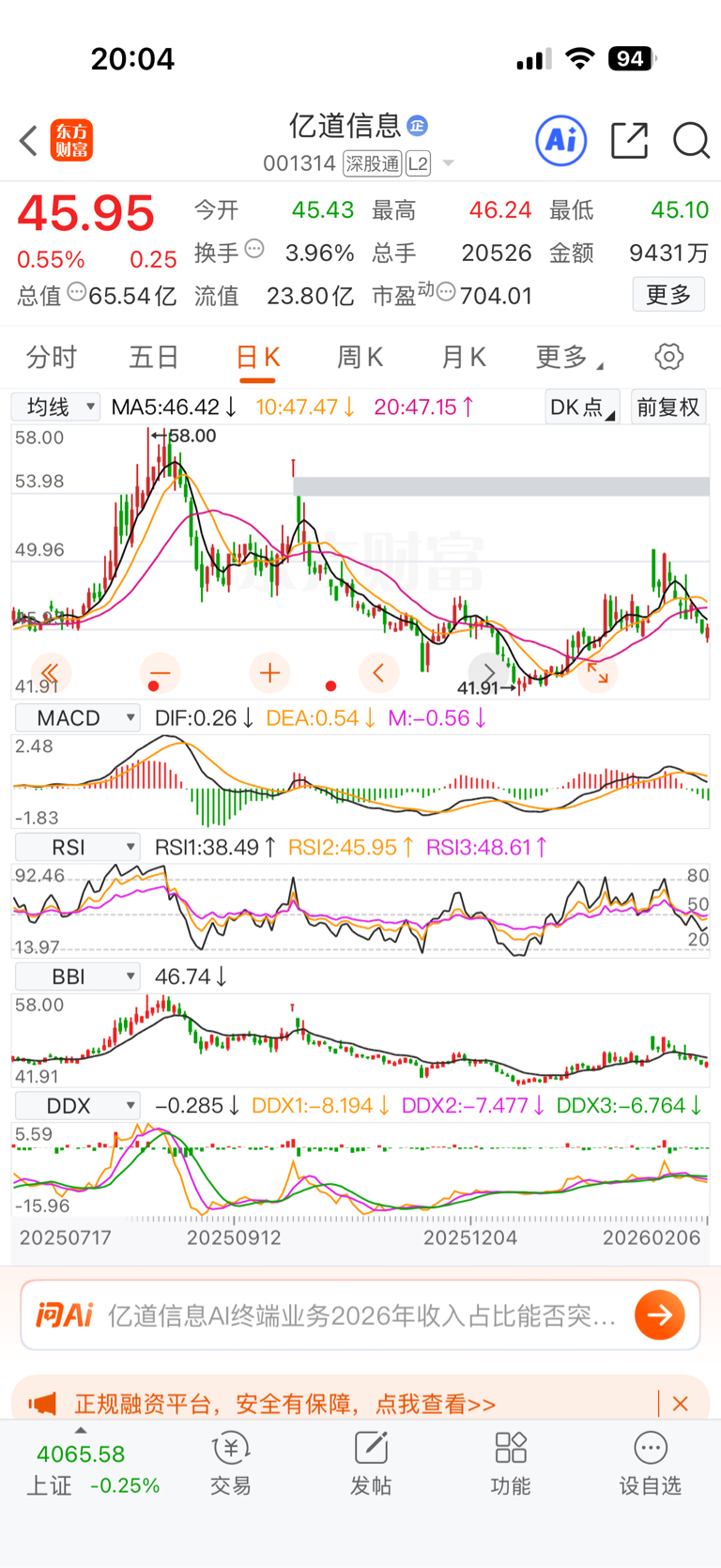The height and width of the screenshot is (1568, 721).
Task: Tap the DDX1:-8.194 value
Action: [321, 1106]
